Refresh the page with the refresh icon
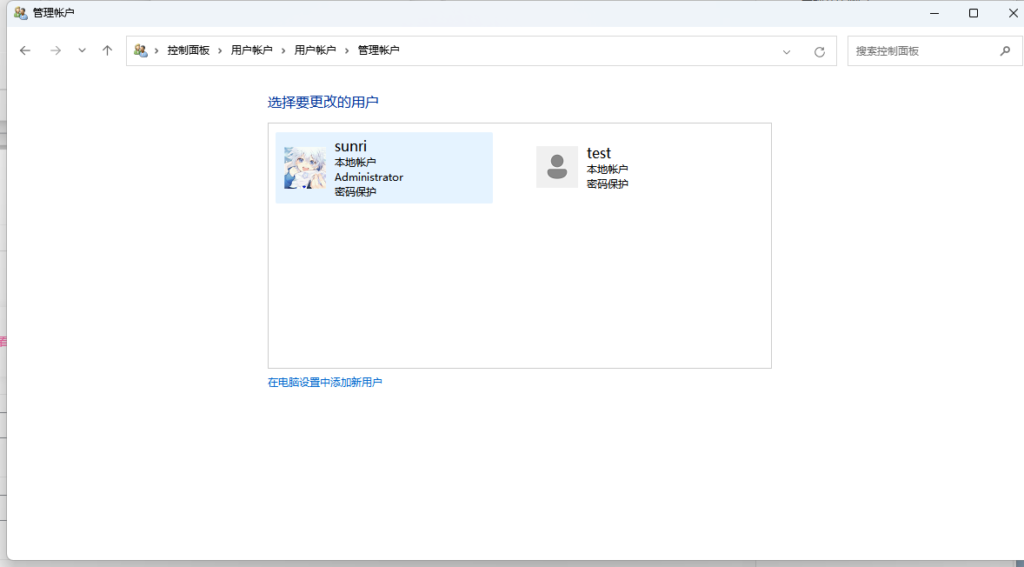This screenshot has width=1024, height=567. click(819, 52)
